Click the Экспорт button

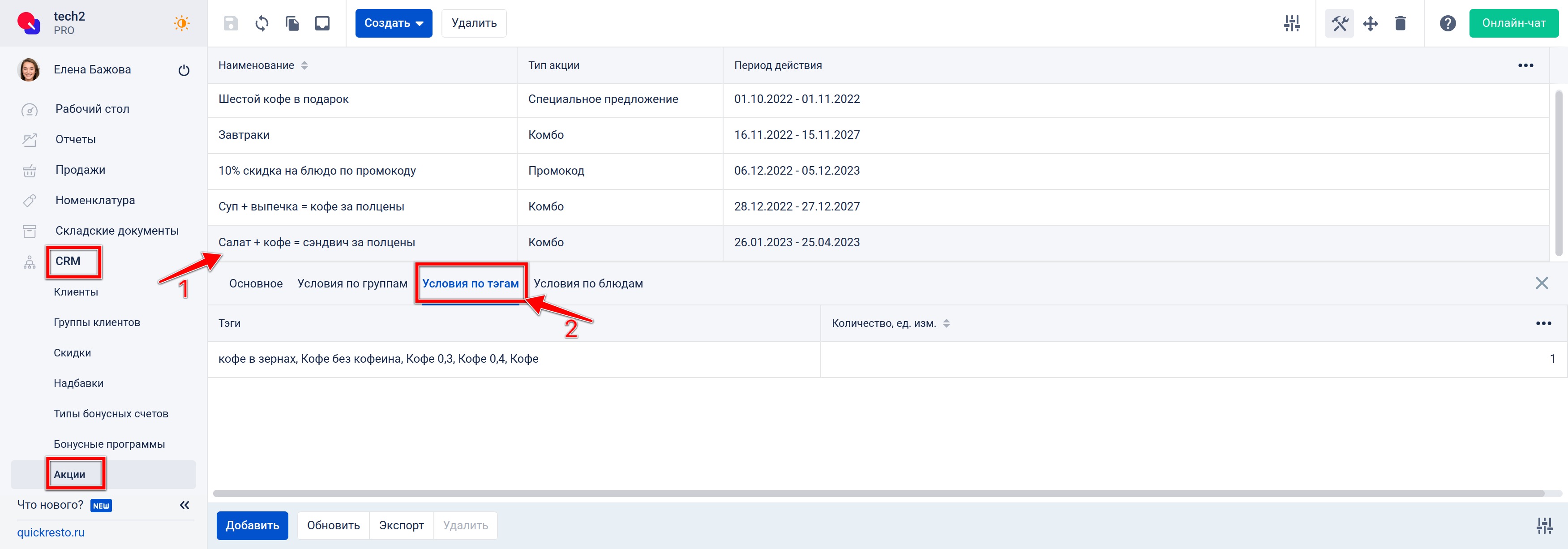(x=401, y=525)
